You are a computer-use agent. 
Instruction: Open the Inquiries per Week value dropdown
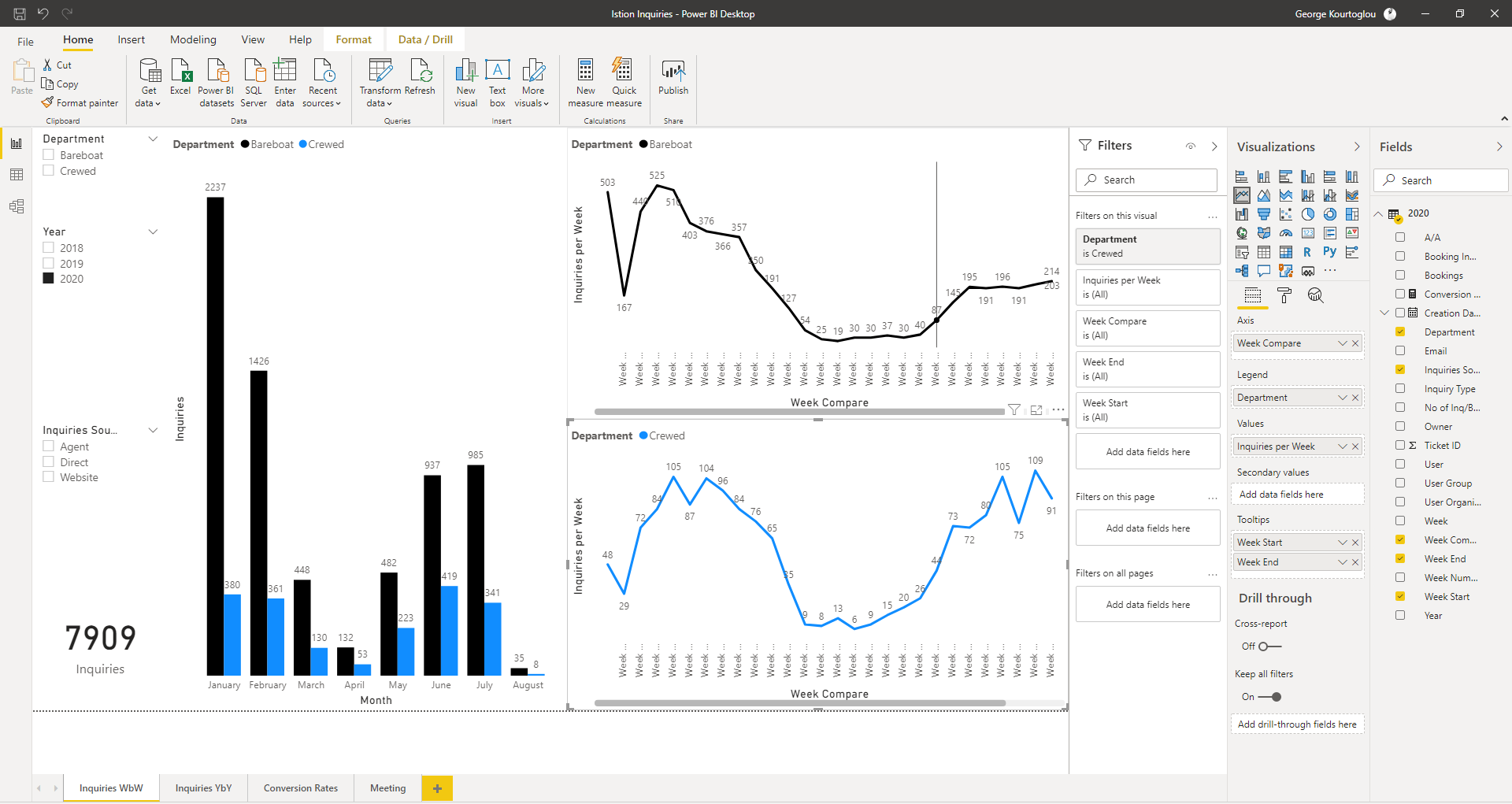[x=1343, y=446]
